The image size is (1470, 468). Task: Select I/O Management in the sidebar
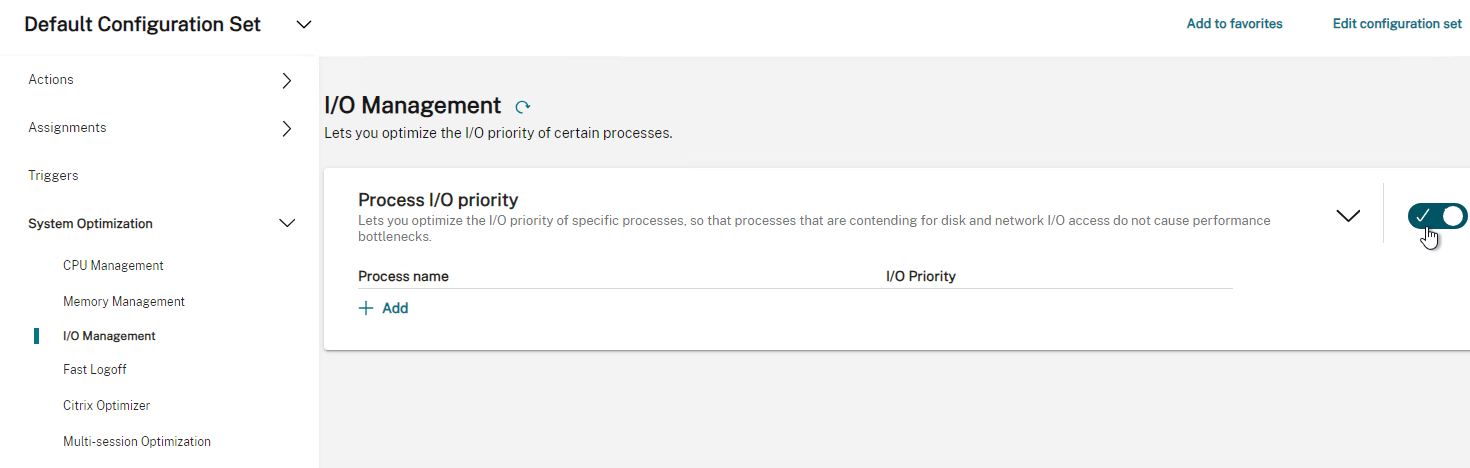pos(109,336)
